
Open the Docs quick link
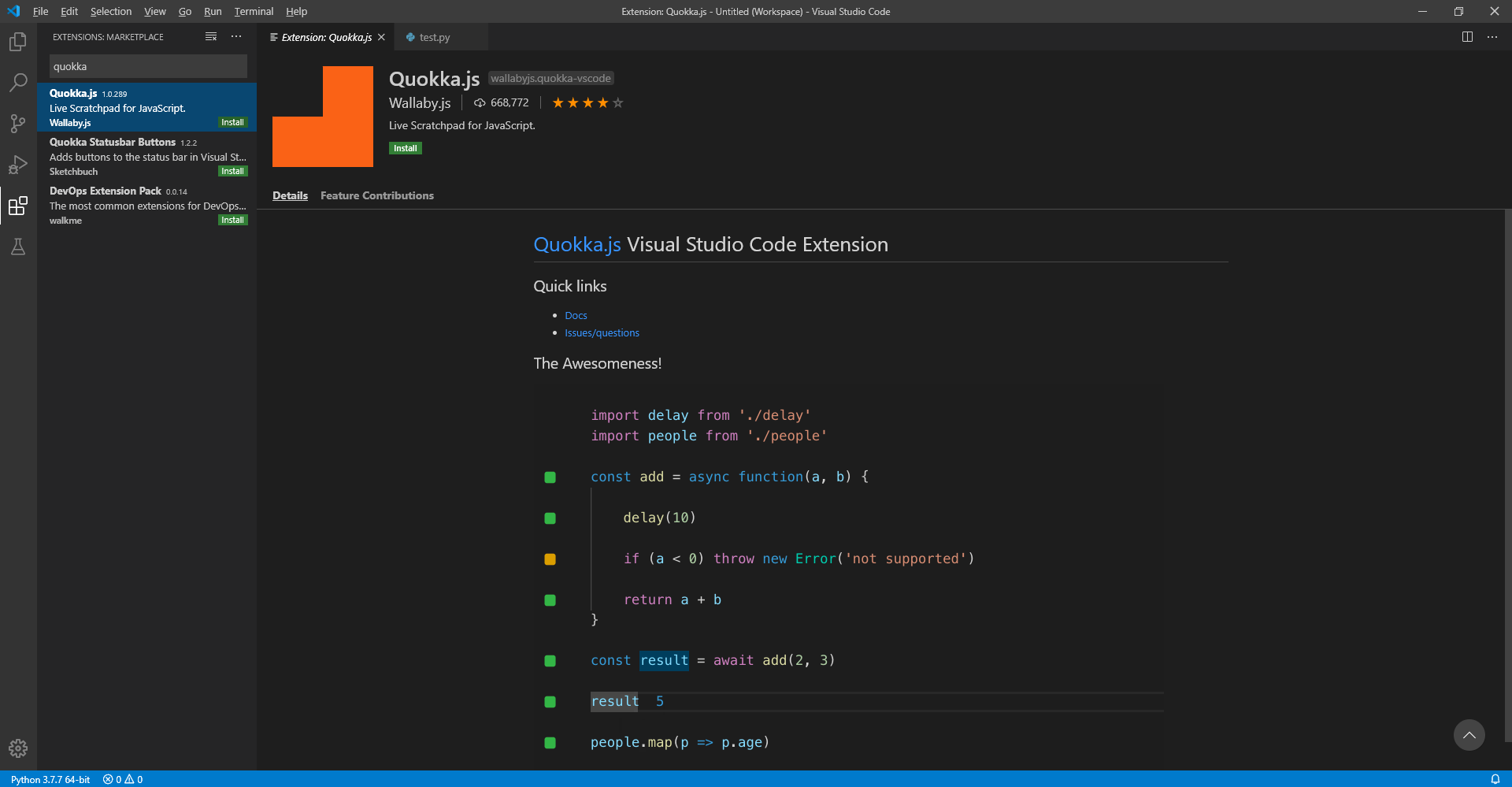click(576, 315)
